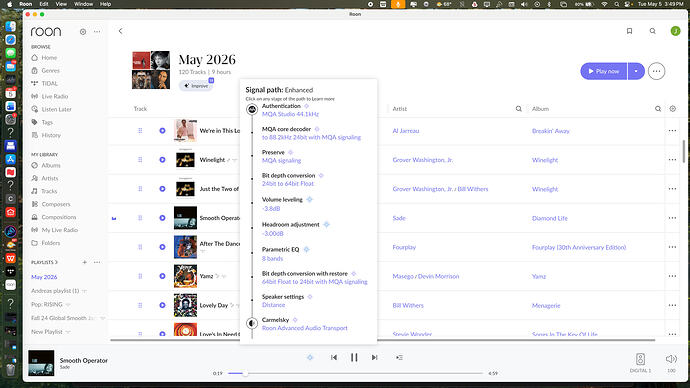
Task: Open the play queue icon
Action: click(x=399, y=358)
